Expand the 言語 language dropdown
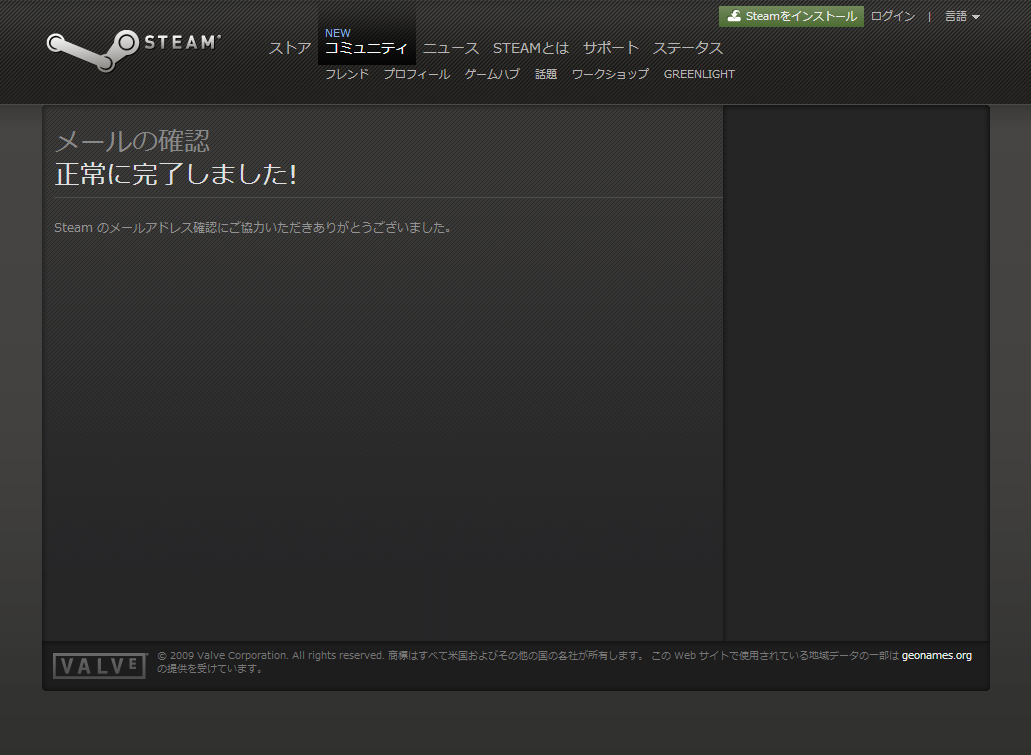This screenshot has width=1031, height=755. click(x=962, y=16)
